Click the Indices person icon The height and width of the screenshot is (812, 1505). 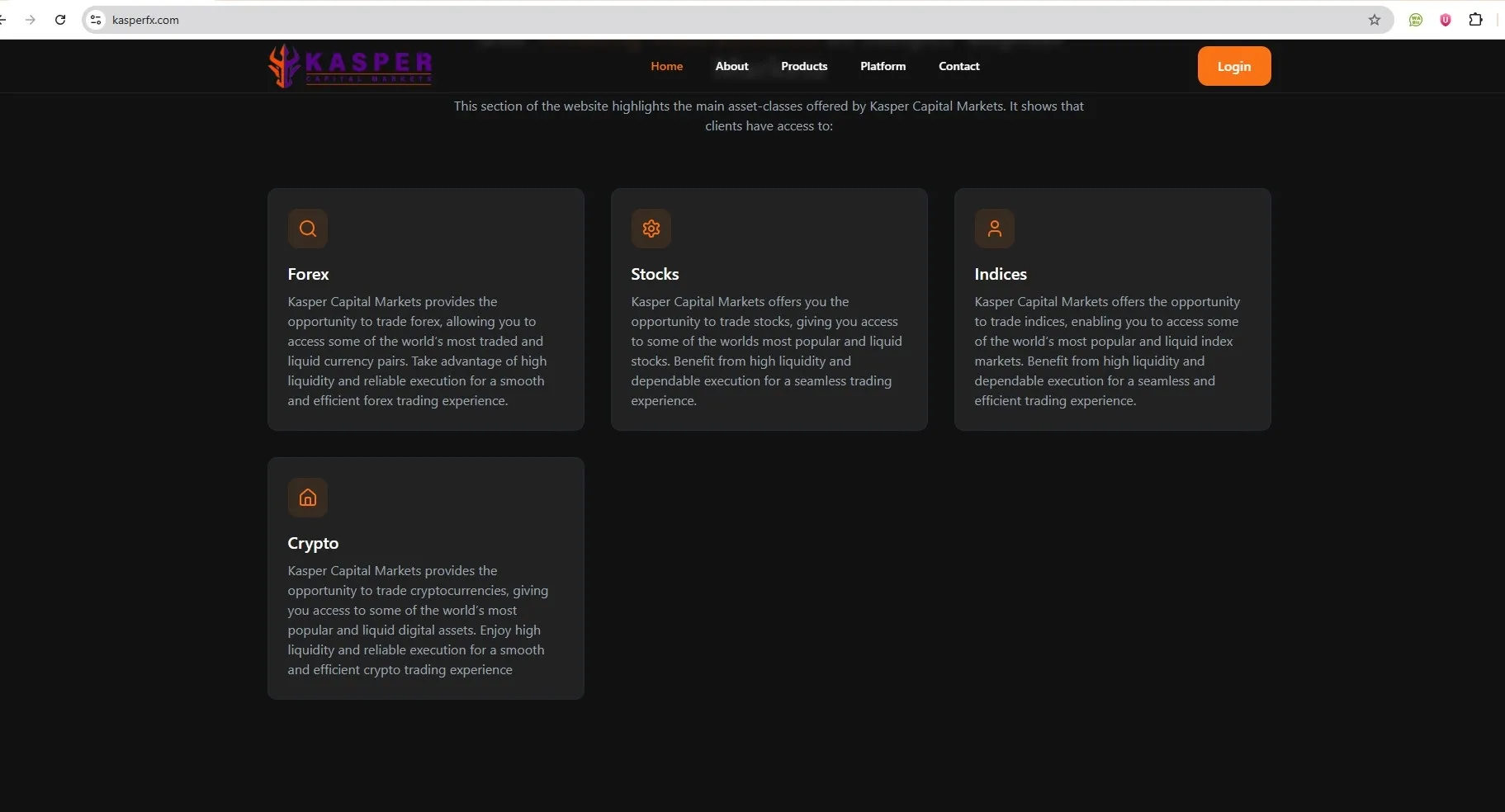[995, 229]
